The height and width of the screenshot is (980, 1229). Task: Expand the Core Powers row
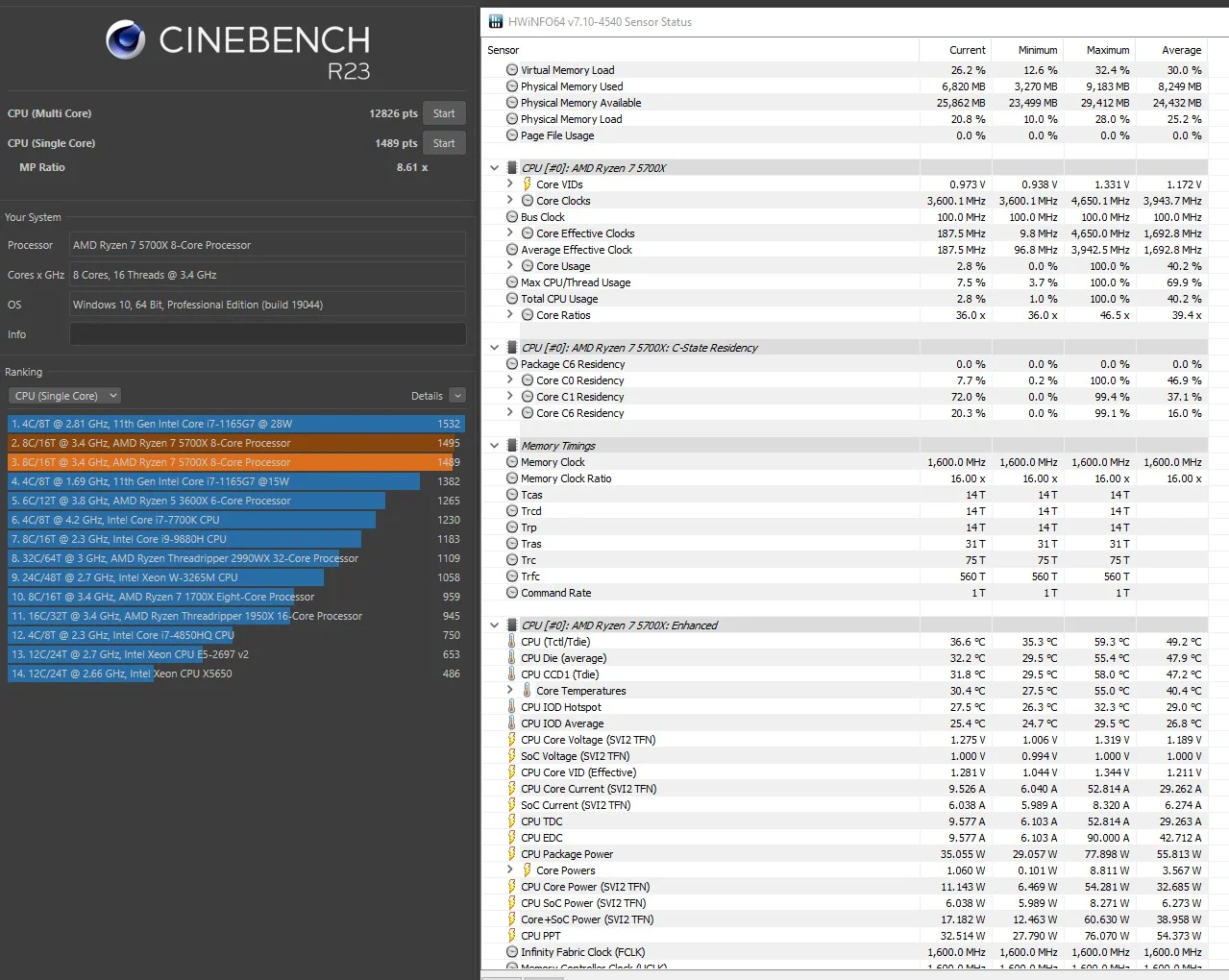510,870
